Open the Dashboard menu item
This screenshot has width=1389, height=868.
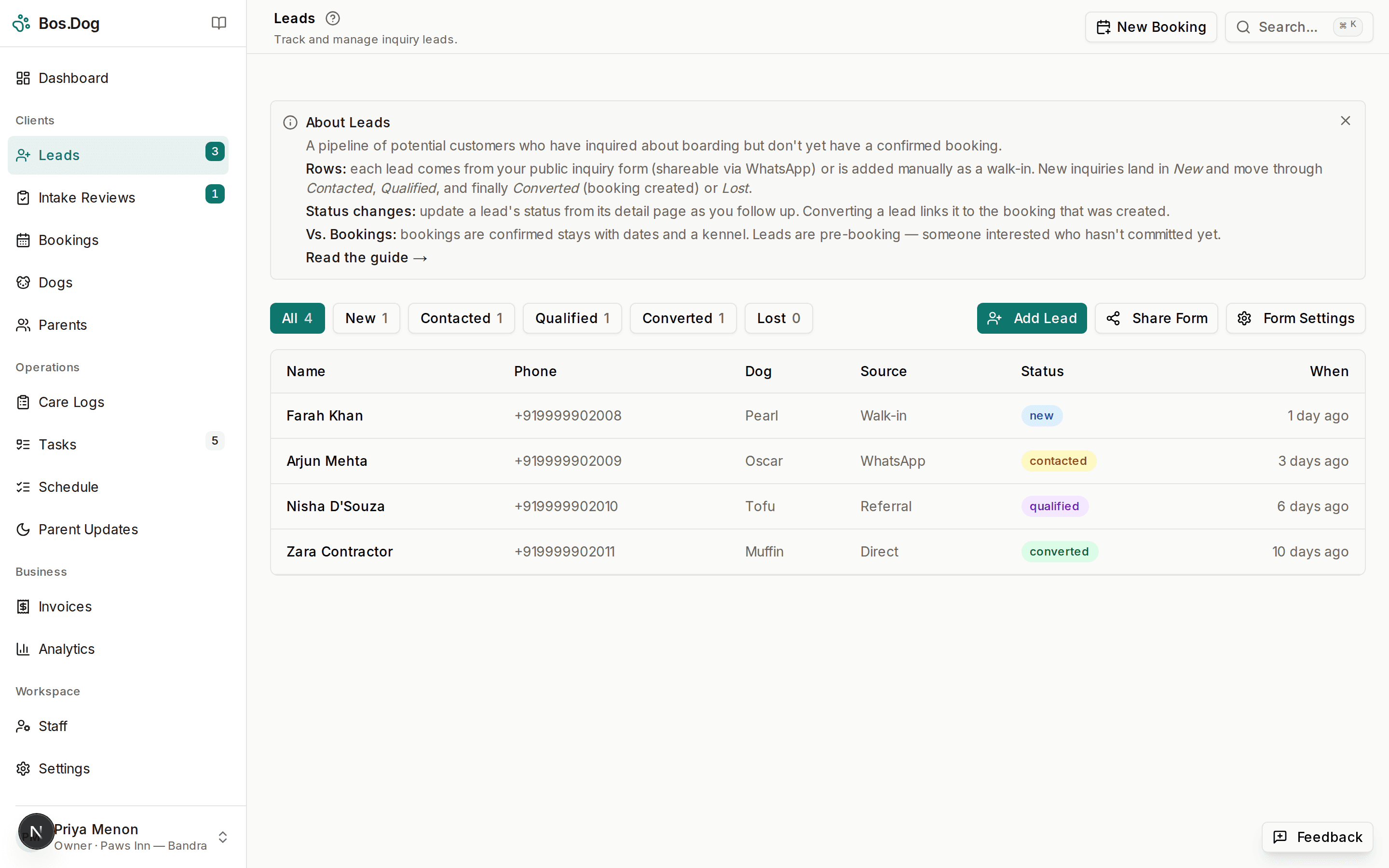click(x=118, y=78)
